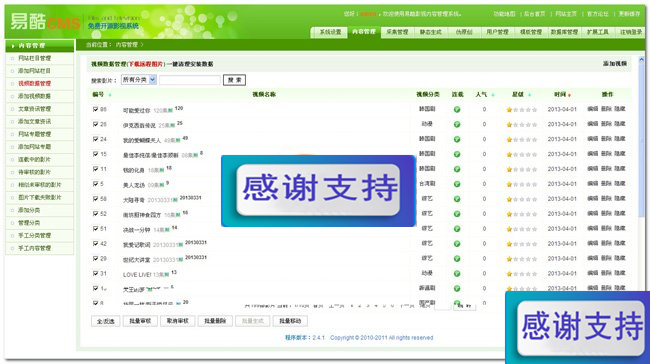Open the 所有分类 category dropdown

click(x=138, y=80)
